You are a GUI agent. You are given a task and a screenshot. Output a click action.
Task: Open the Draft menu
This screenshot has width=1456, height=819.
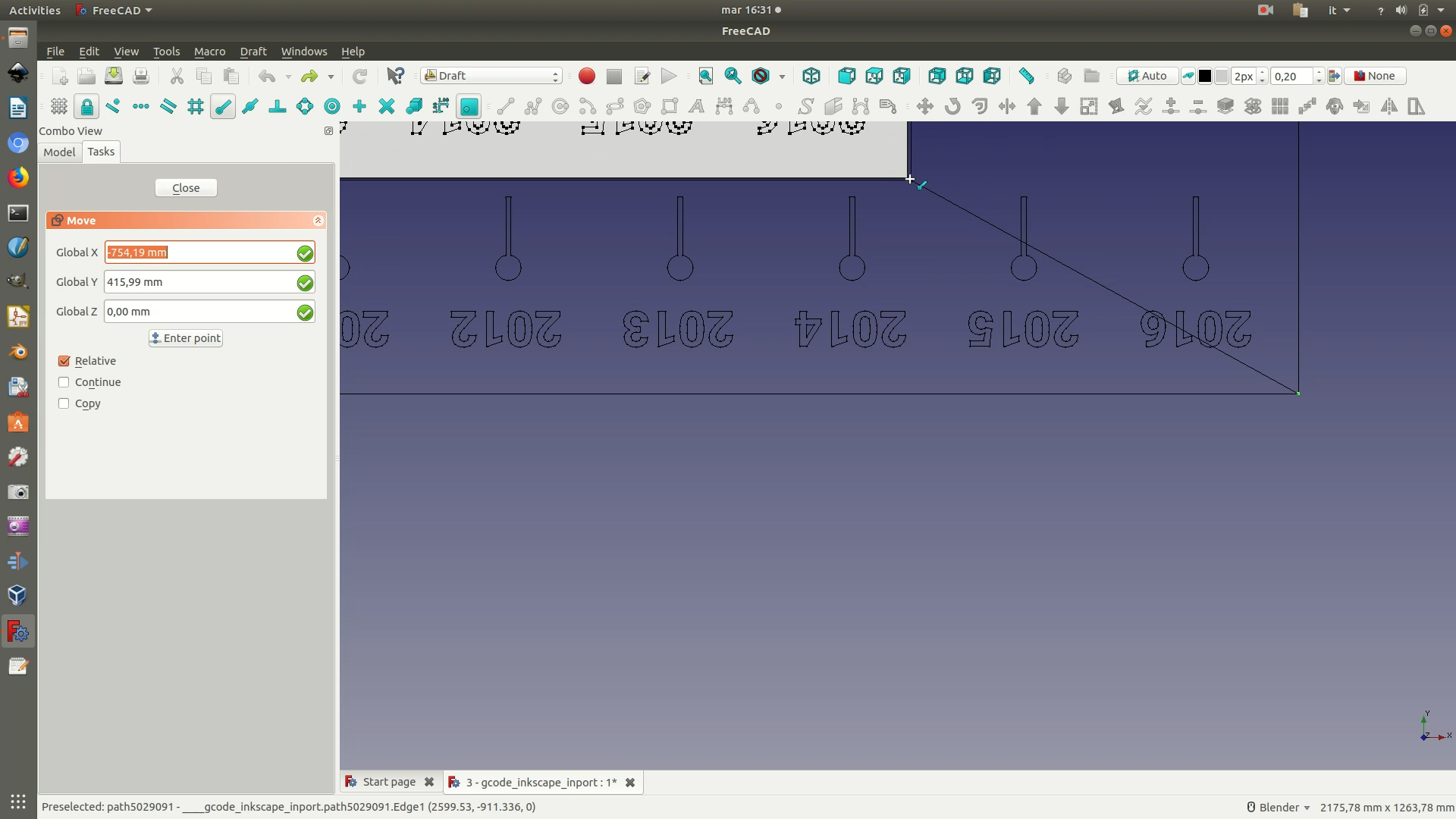click(x=253, y=52)
